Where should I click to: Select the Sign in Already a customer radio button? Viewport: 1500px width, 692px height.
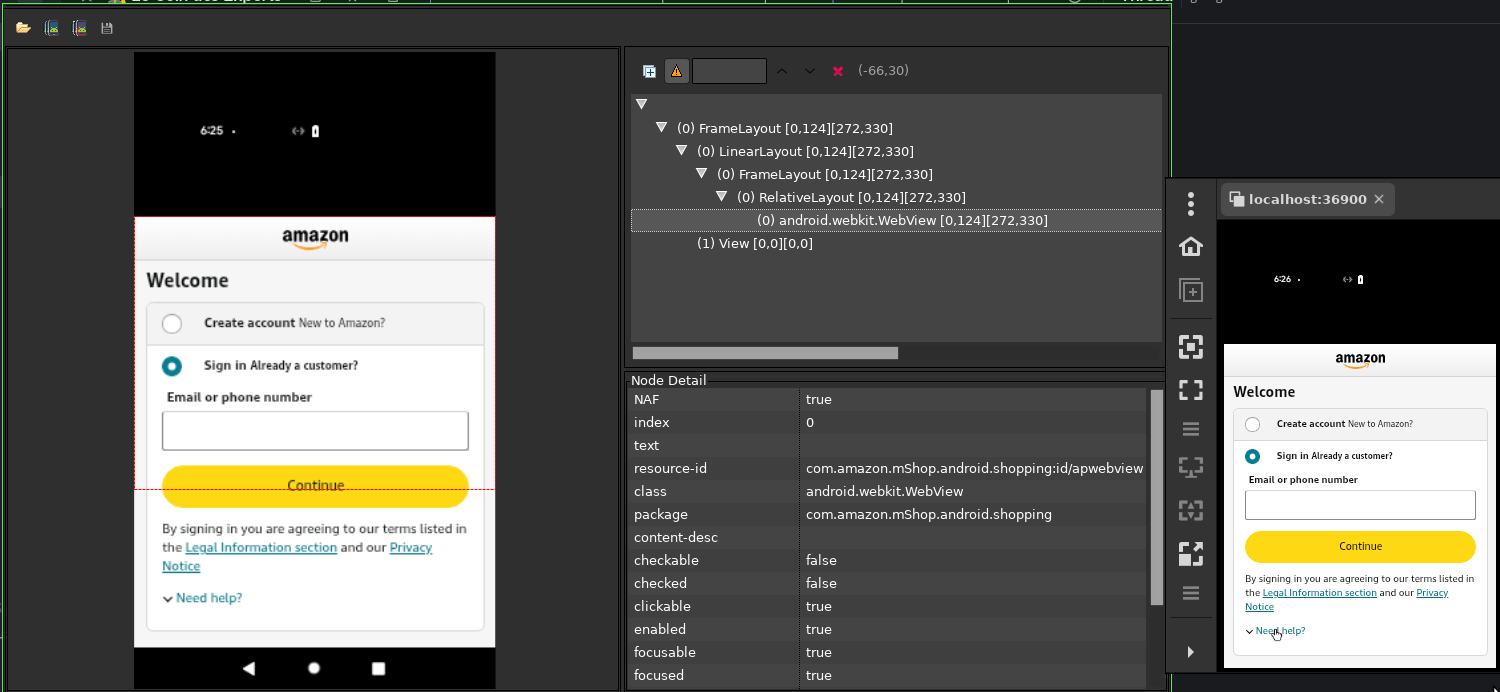pos(172,365)
